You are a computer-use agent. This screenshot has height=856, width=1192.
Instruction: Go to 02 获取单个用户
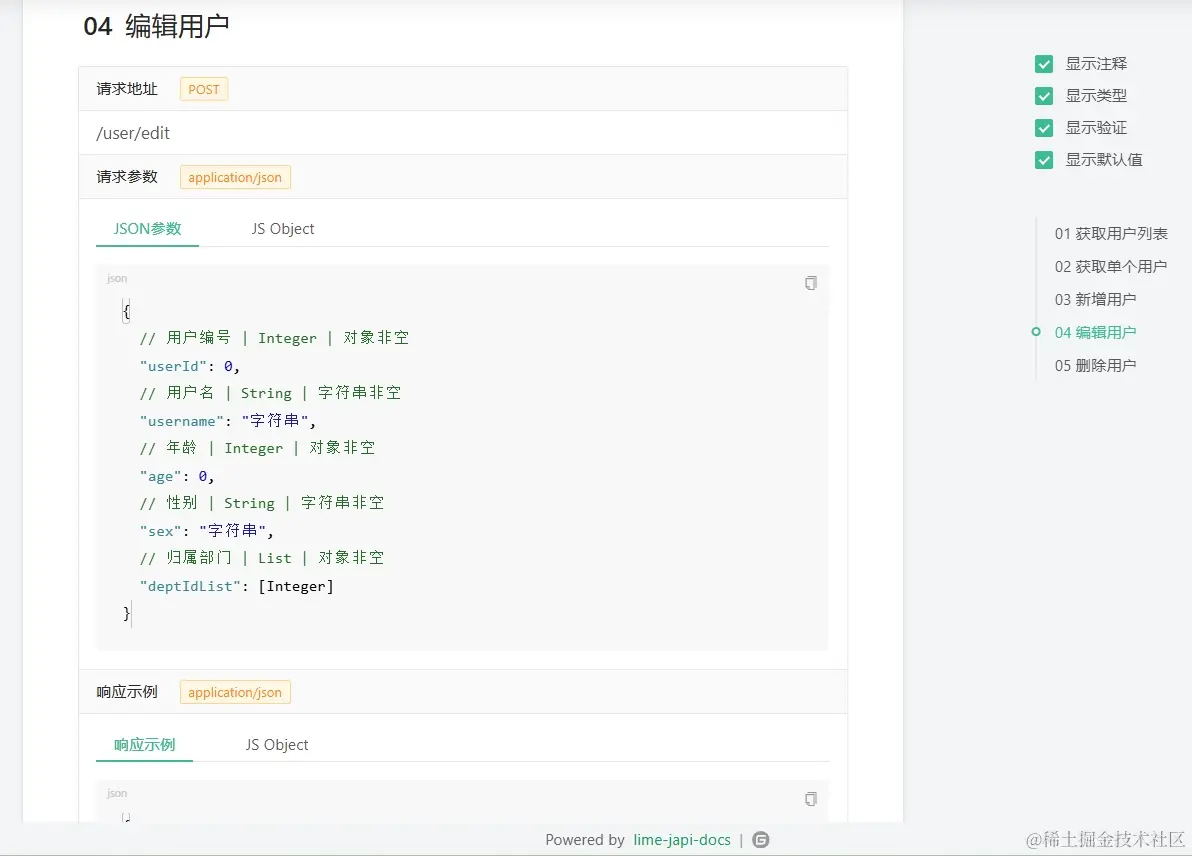(x=1110, y=267)
